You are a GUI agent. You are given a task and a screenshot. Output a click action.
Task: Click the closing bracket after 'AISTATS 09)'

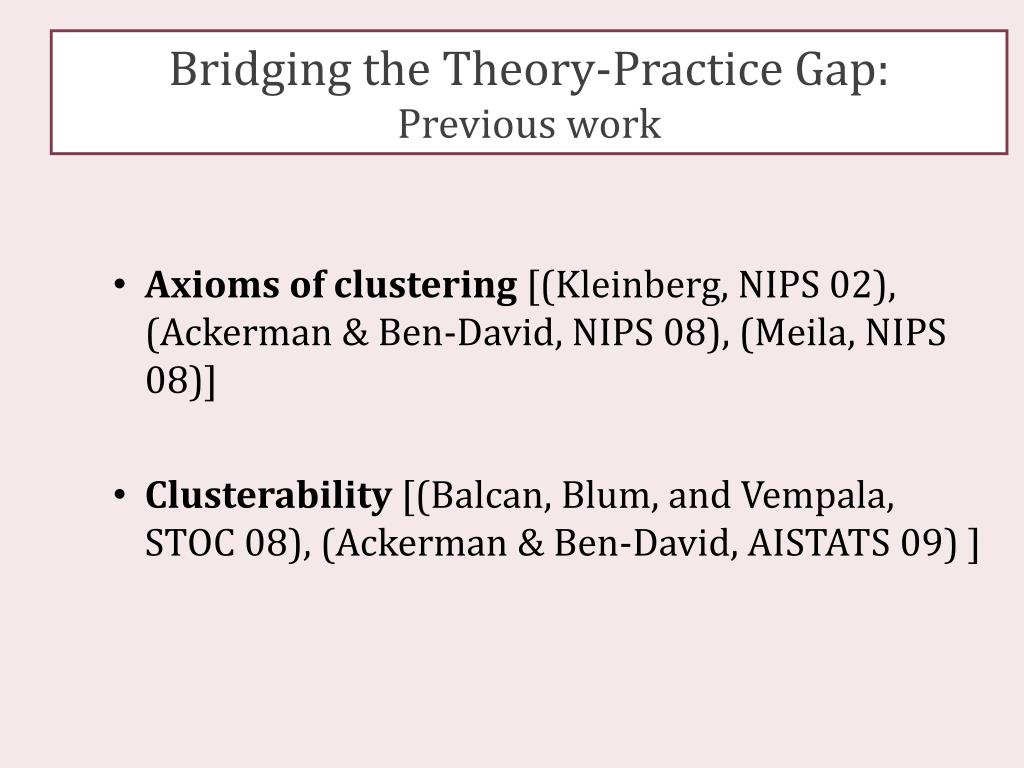974,544
